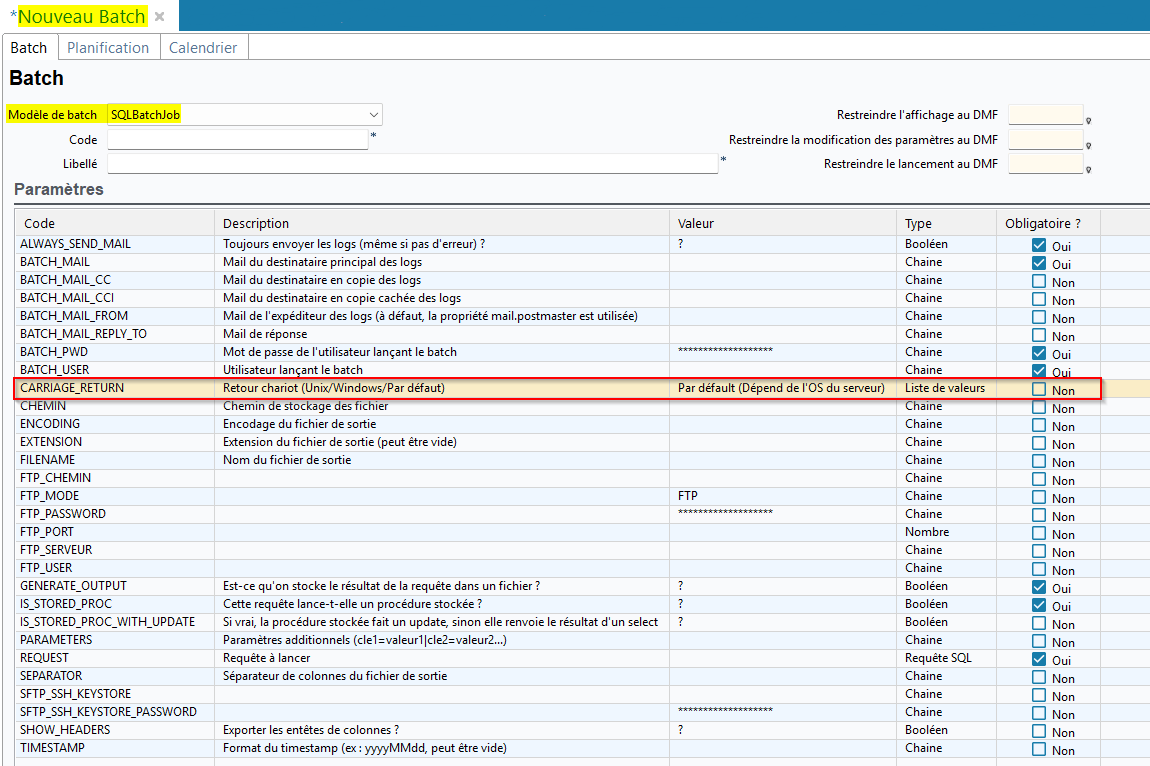This screenshot has width=1150, height=766.
Task: Click the '?' value of ALWAYS_SEND_MAIL
Action: 681,244
